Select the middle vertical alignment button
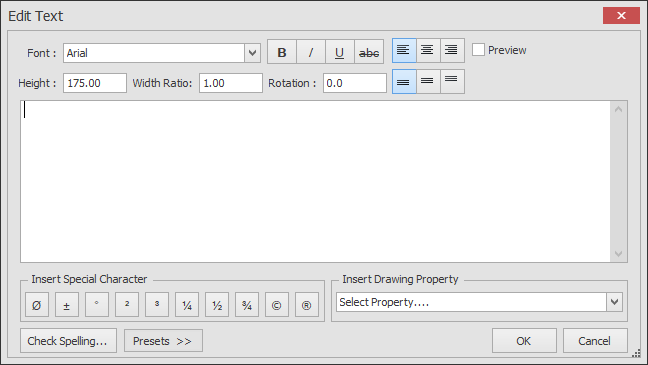Image resolution: width=648 pixels, height=365 pixels. point(428,81)
